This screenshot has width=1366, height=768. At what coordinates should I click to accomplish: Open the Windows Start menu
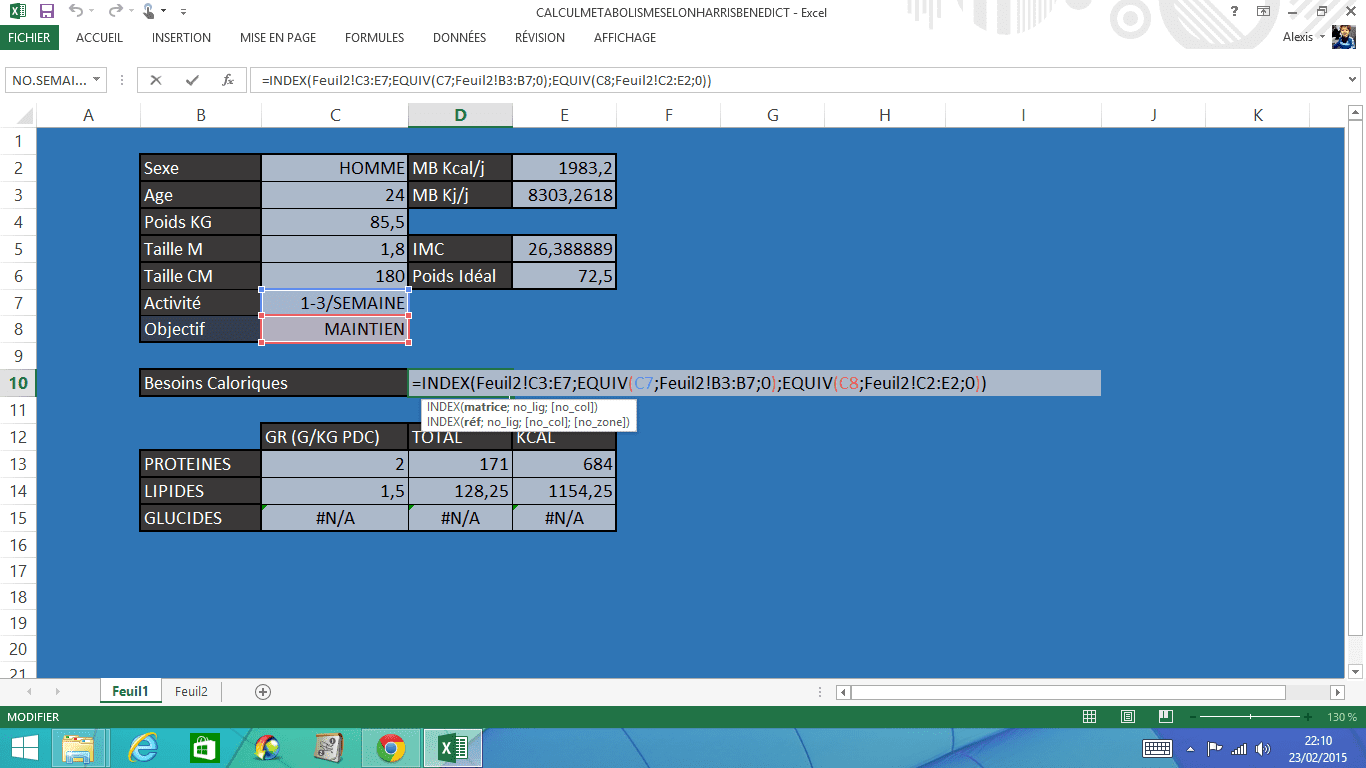click(x=24, y=748)
